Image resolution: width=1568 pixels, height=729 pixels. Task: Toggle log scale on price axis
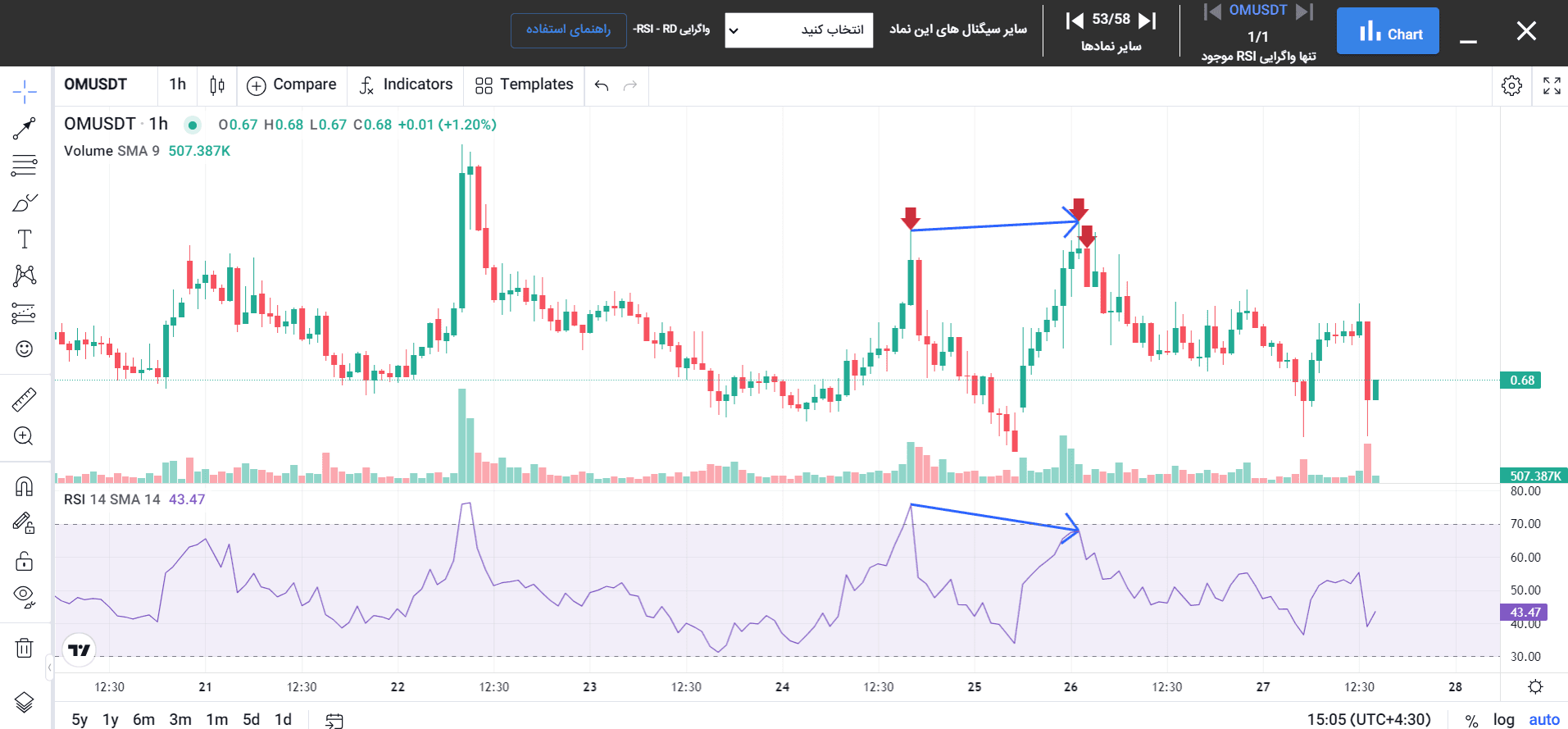click(x=1503, y=719)
